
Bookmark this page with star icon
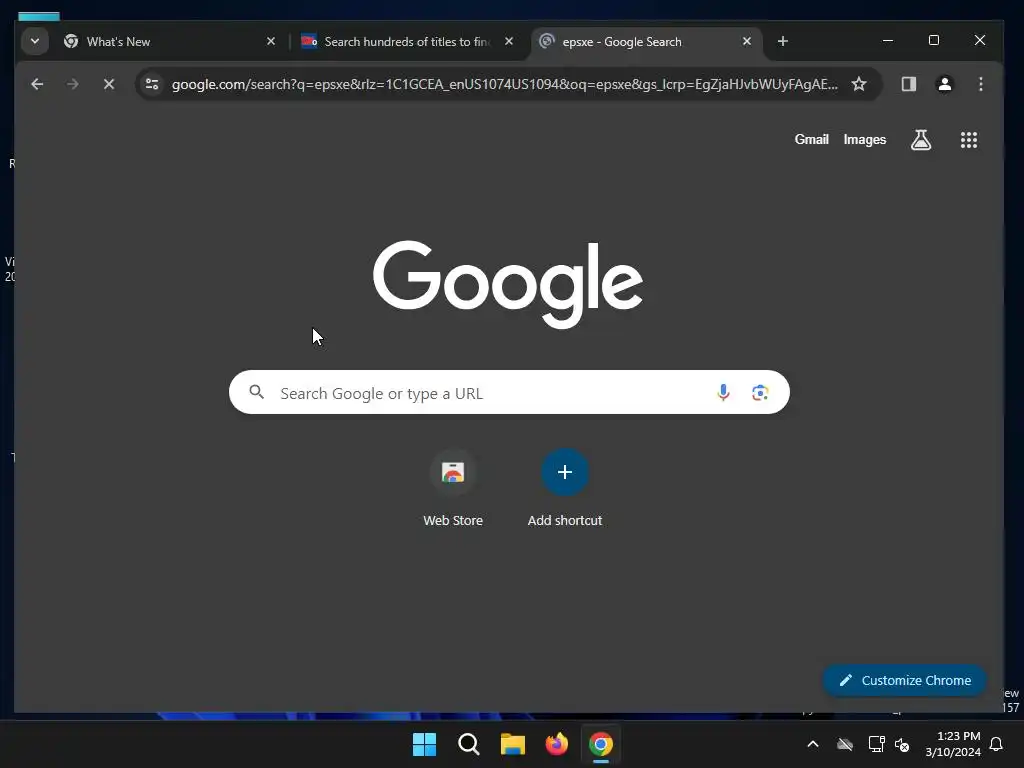(859, 84)
